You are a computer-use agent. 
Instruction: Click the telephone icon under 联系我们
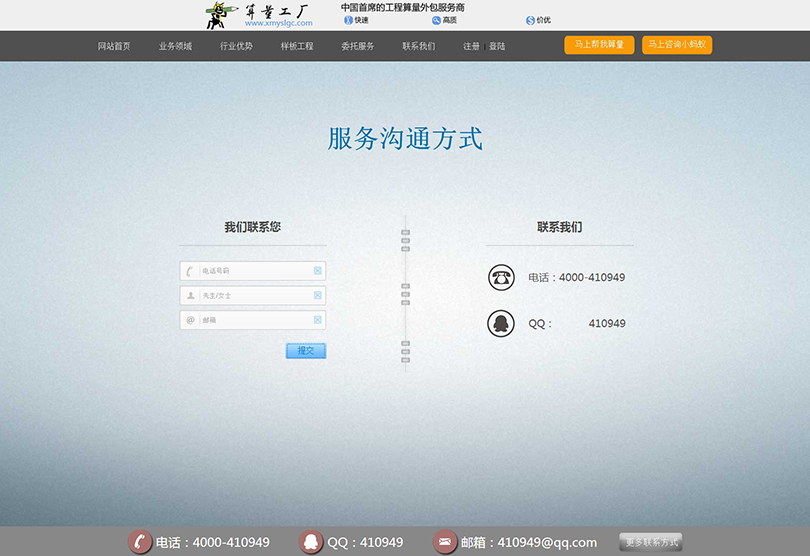(501, 277)
